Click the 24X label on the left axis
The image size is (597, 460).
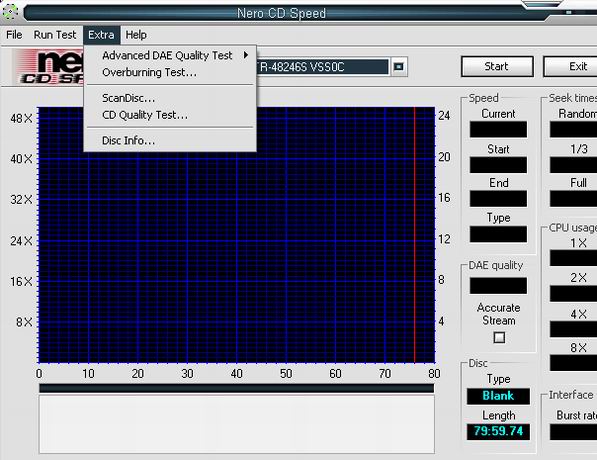pos(22,241)
